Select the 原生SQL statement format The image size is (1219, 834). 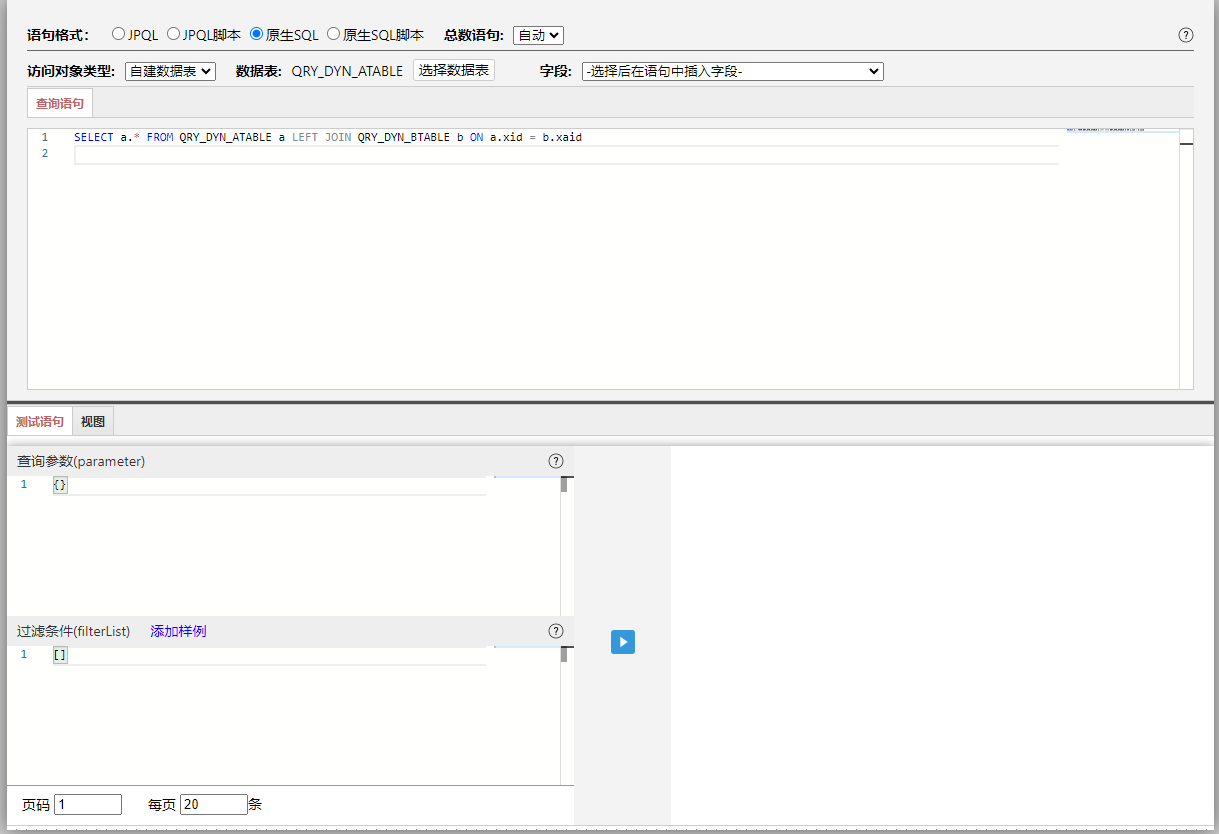256,34
